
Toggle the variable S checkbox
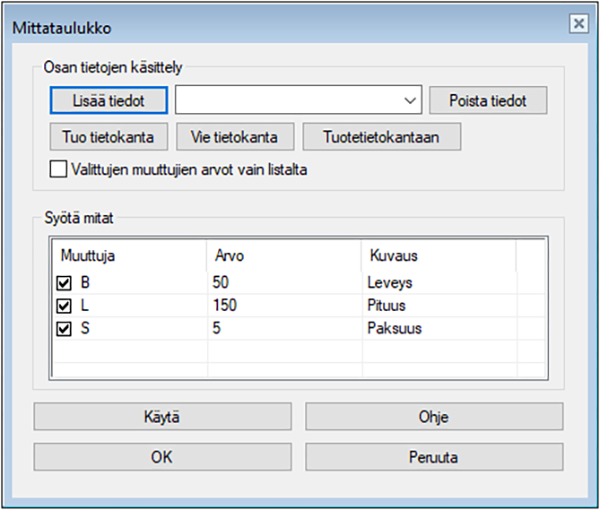(64, 327)
